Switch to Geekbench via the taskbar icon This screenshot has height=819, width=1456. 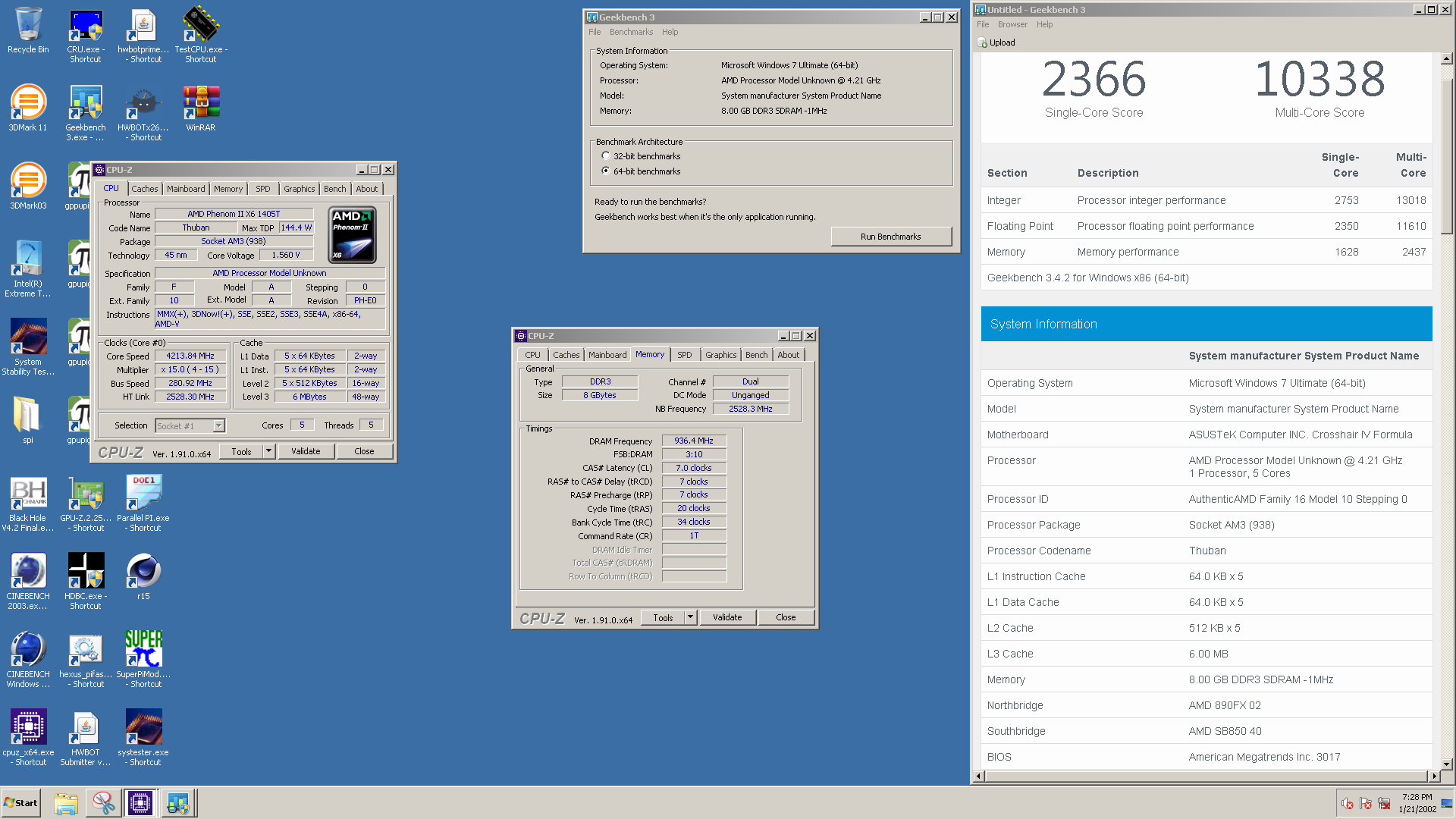[x=178, y=803]
